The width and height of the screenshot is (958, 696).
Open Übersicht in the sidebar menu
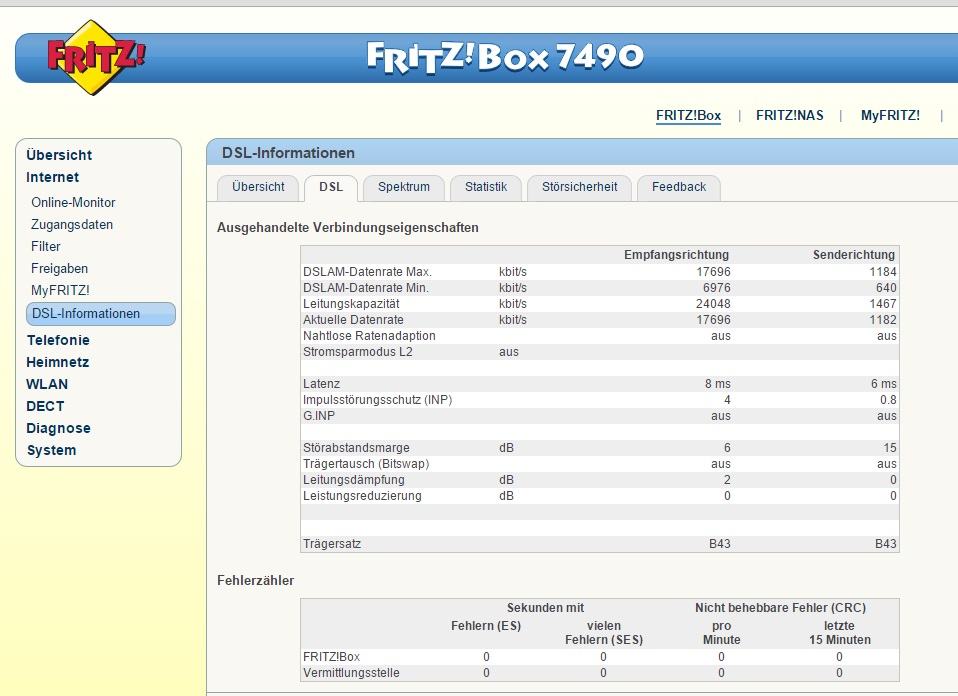click(59, 155)
